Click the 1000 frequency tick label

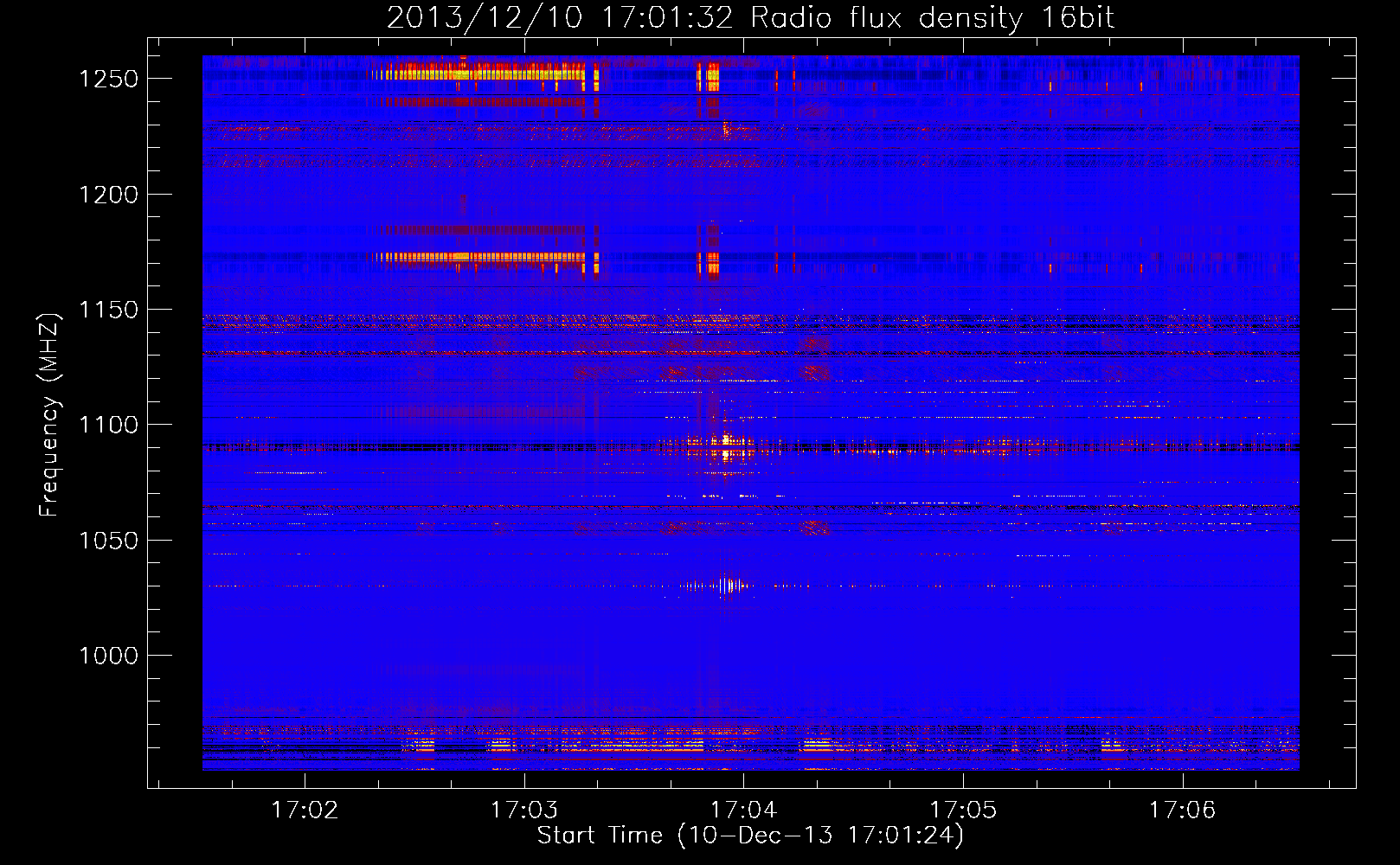tap(108, 656)
